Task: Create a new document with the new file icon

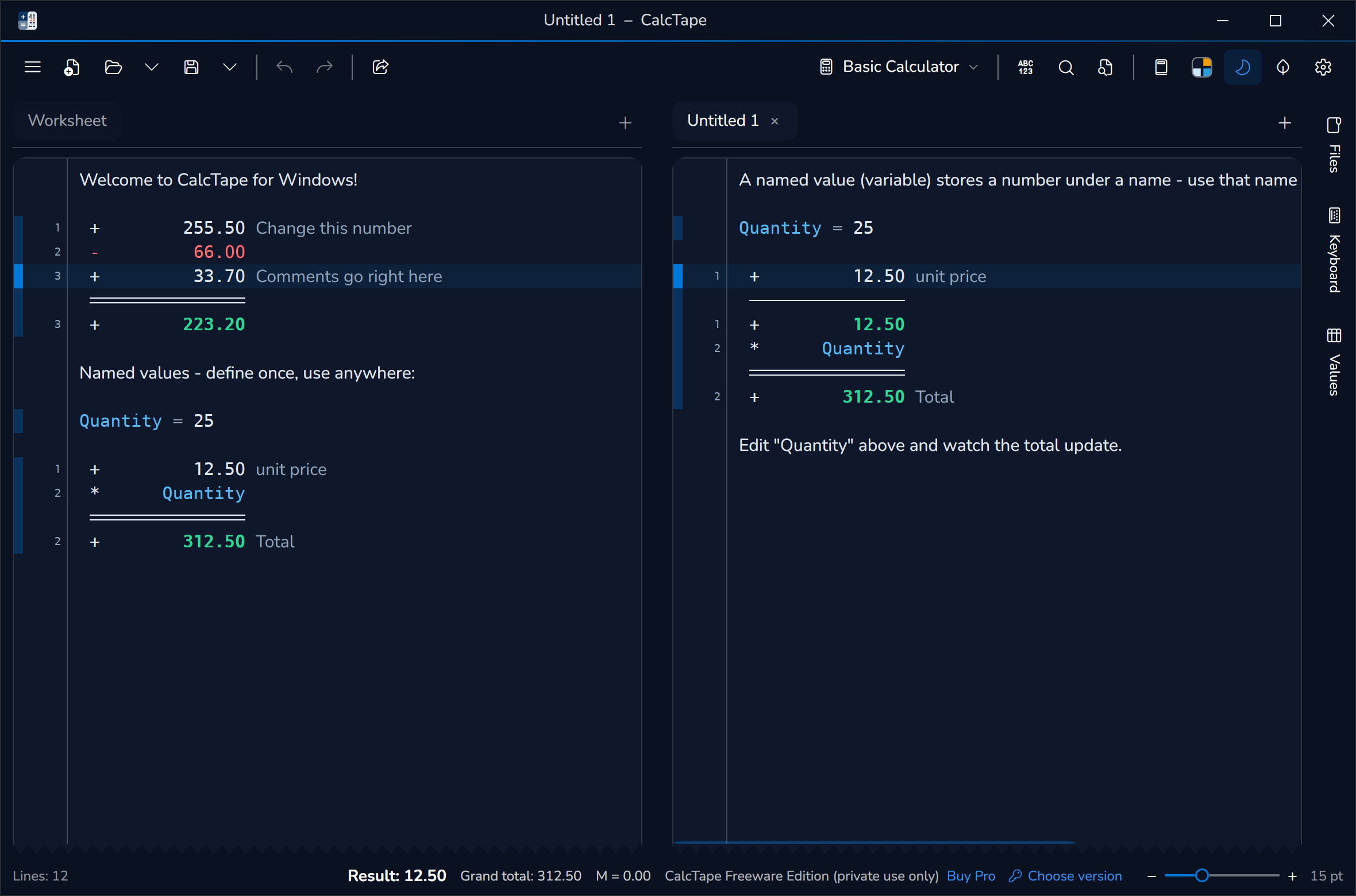Action: [x=72, y=67]
